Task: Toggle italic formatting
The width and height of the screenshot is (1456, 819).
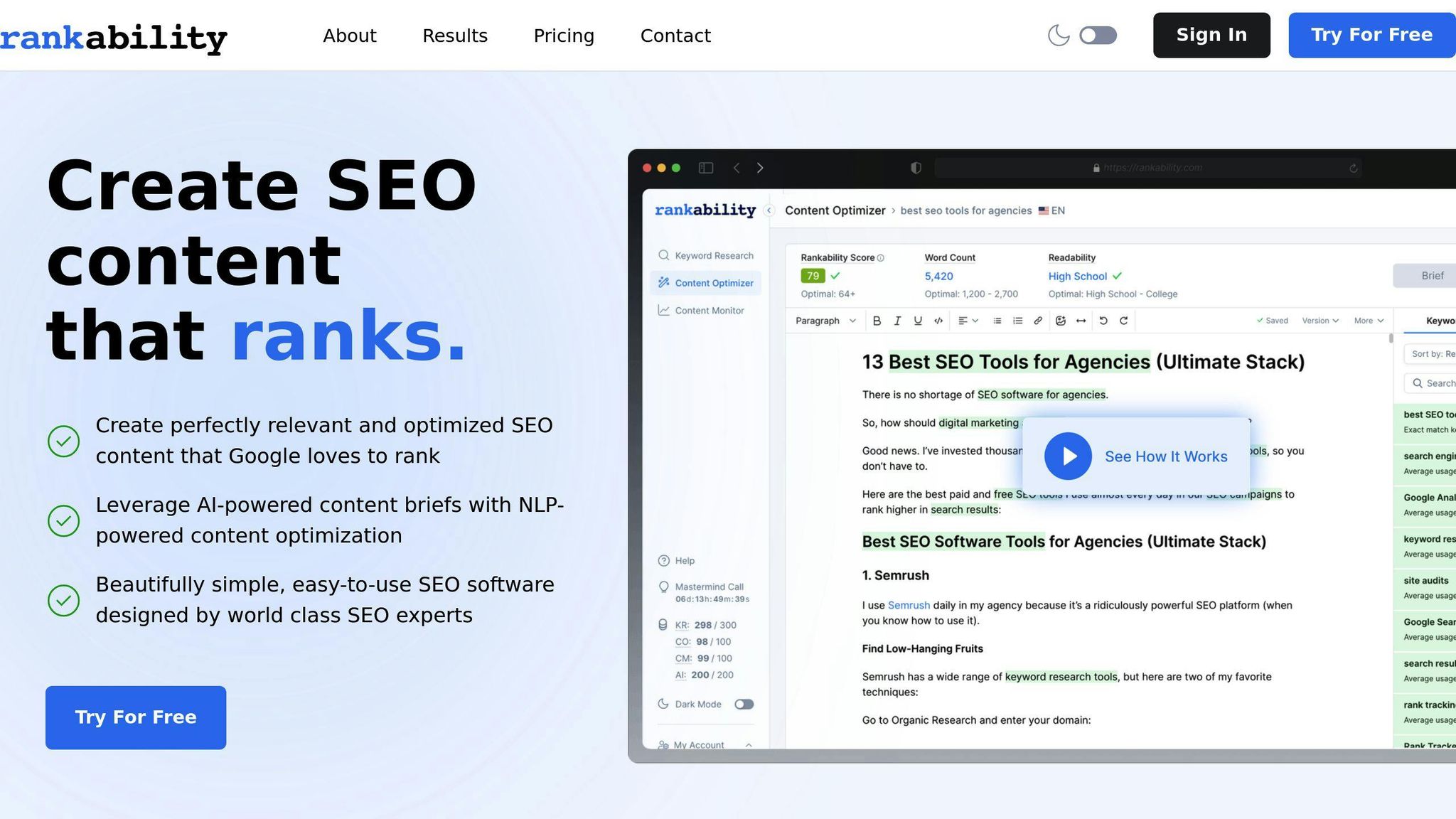Action: 897,321
